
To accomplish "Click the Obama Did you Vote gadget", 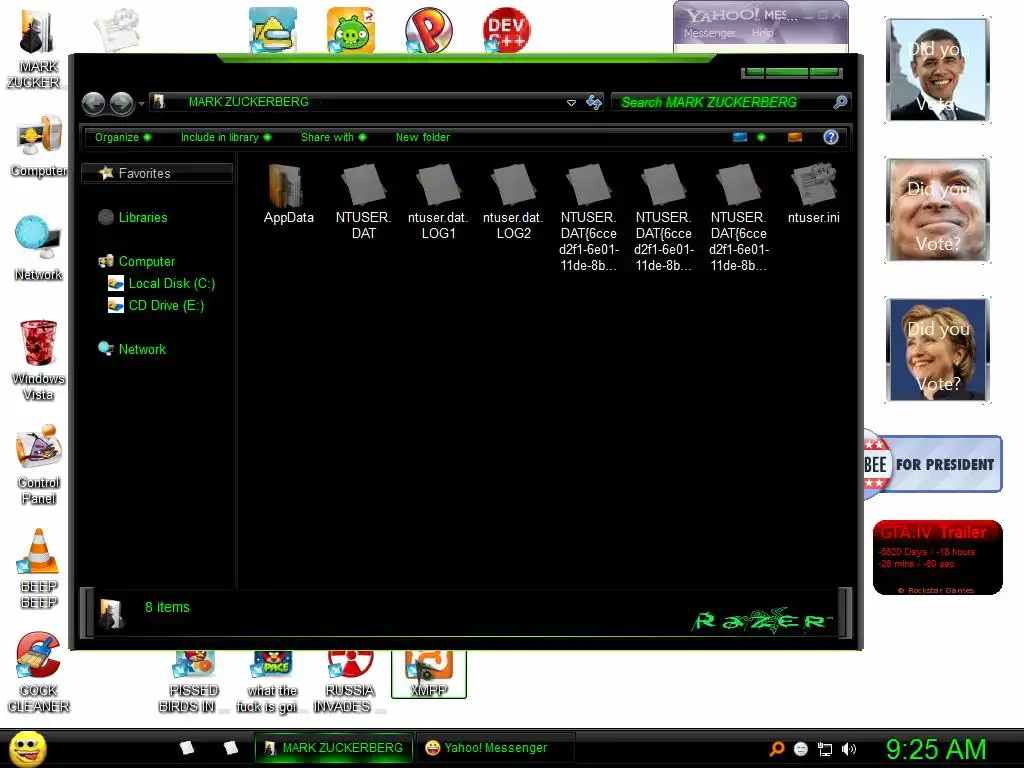I will (937, 70).
